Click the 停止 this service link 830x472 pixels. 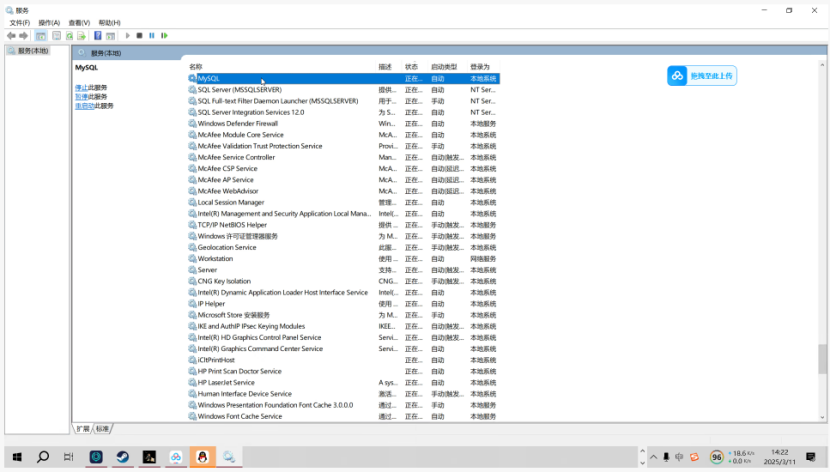(x=81, y=87)
